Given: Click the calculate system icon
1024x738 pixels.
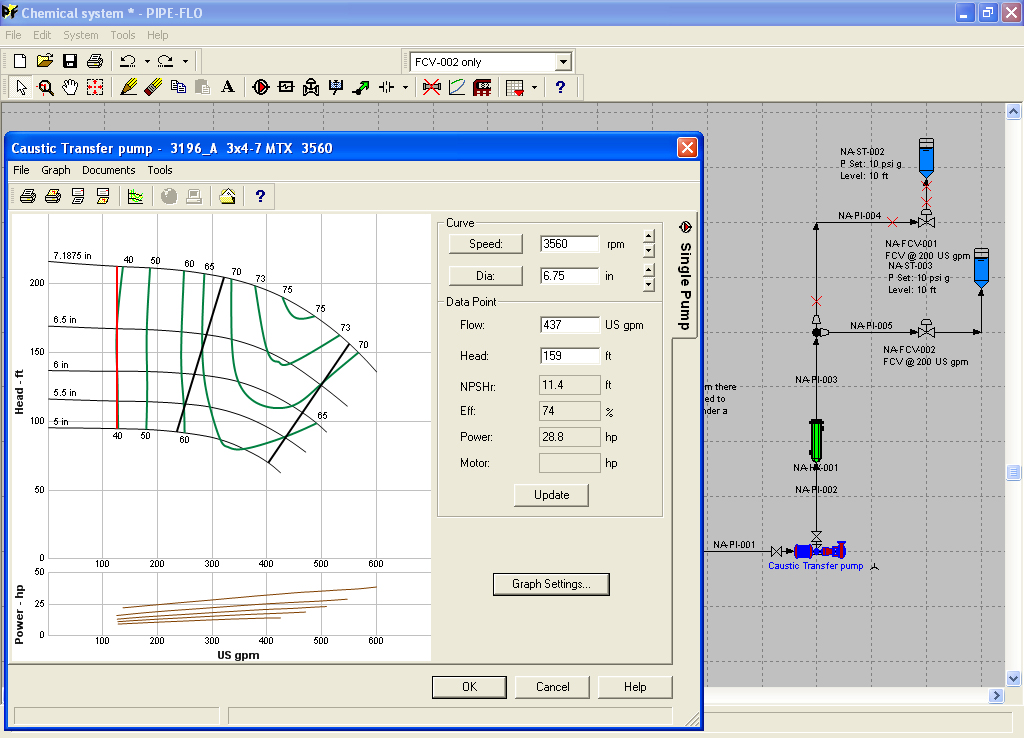Looking at the screenshot, I should pos(482,87).
